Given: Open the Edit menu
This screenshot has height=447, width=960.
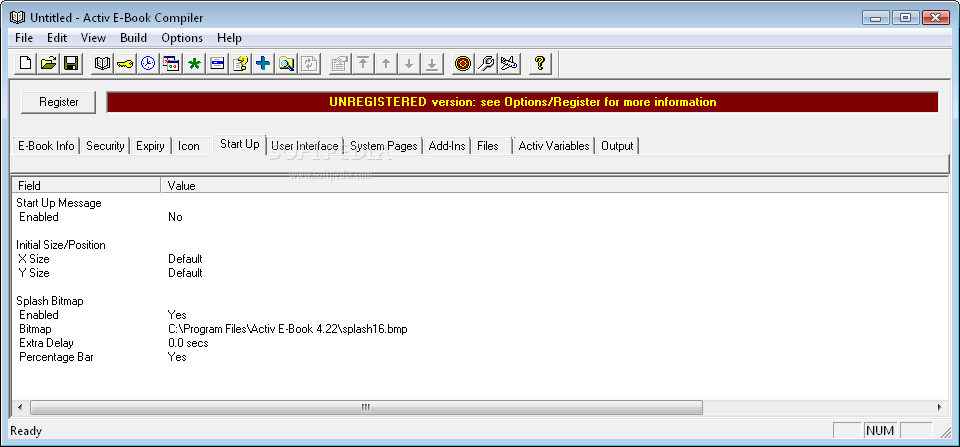Looking at the screenshot, I should click(57, 38).
